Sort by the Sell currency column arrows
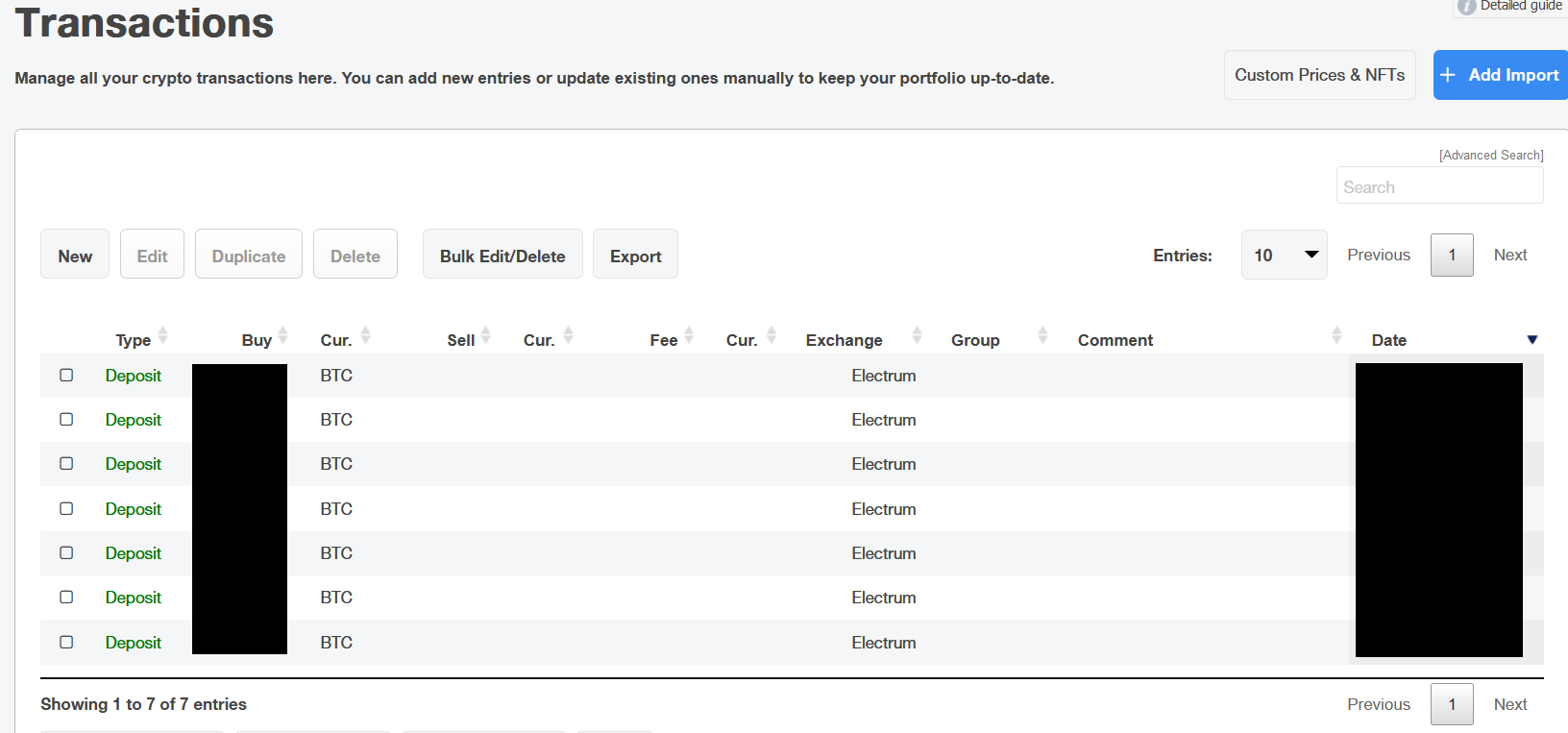 568,335
